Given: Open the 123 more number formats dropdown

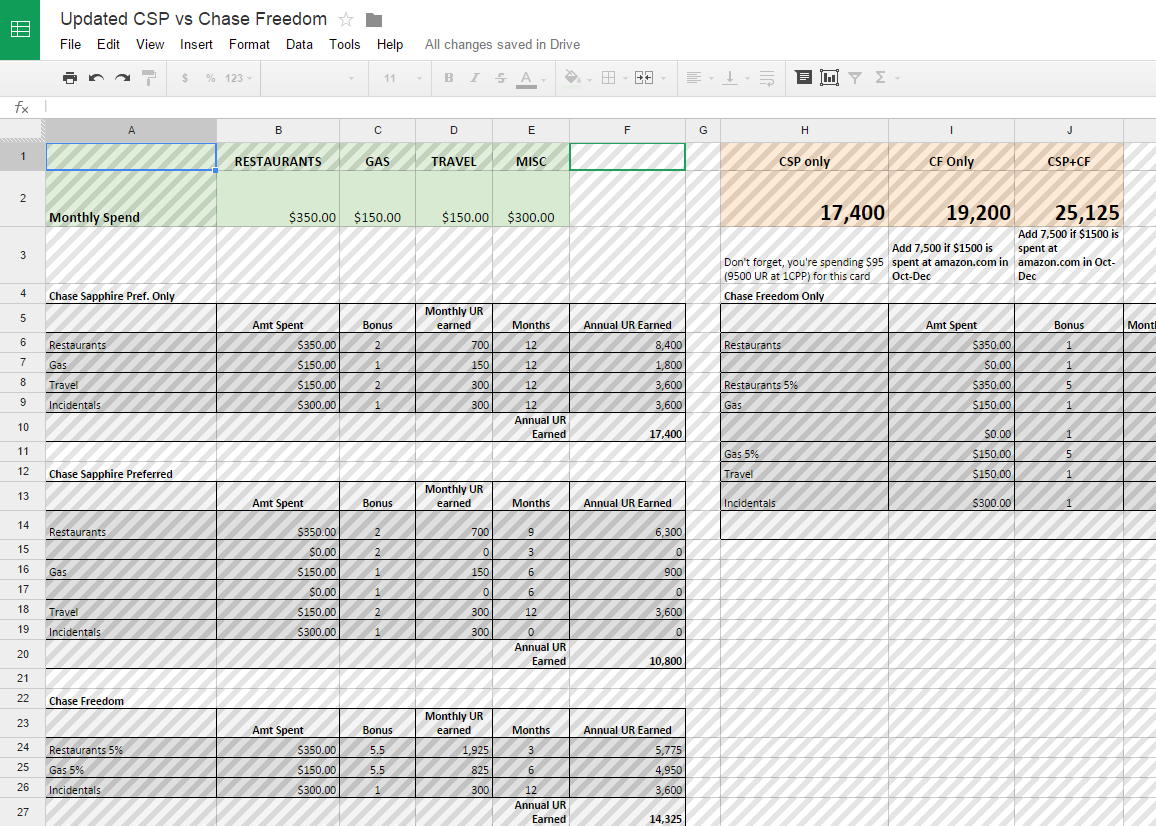Looking at the screenshot, I should [x=238, y=77].
